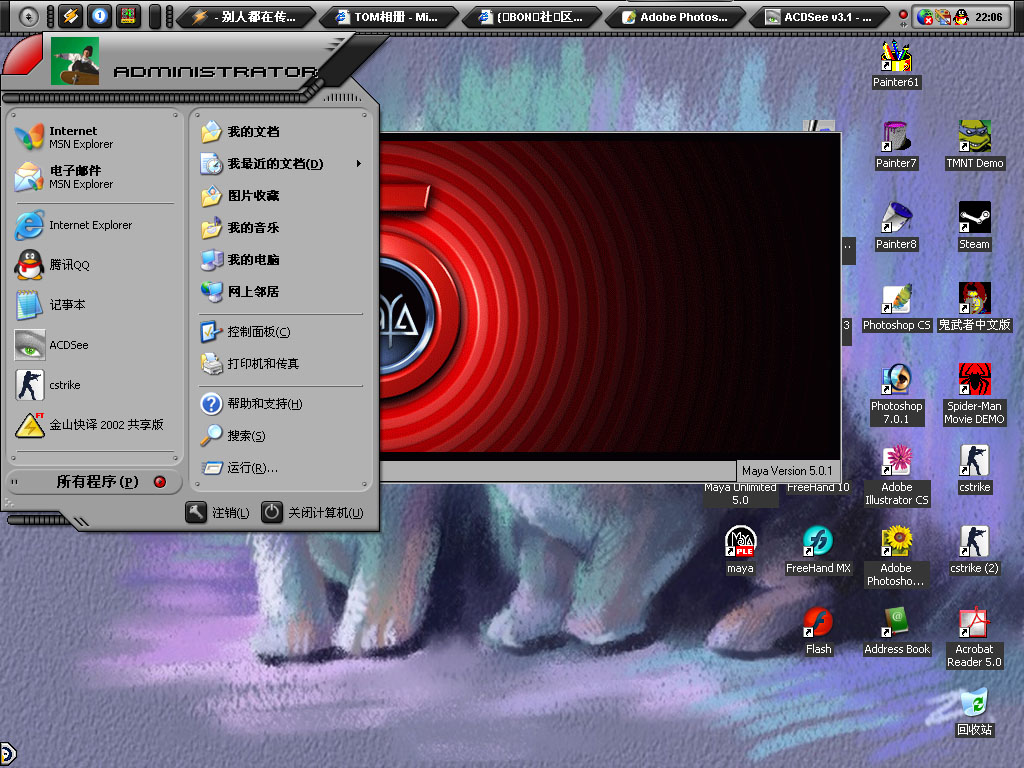Open the Painter8 desktop icon
Viewport: 1024px width, 768px height.
(x=895, y=226)
